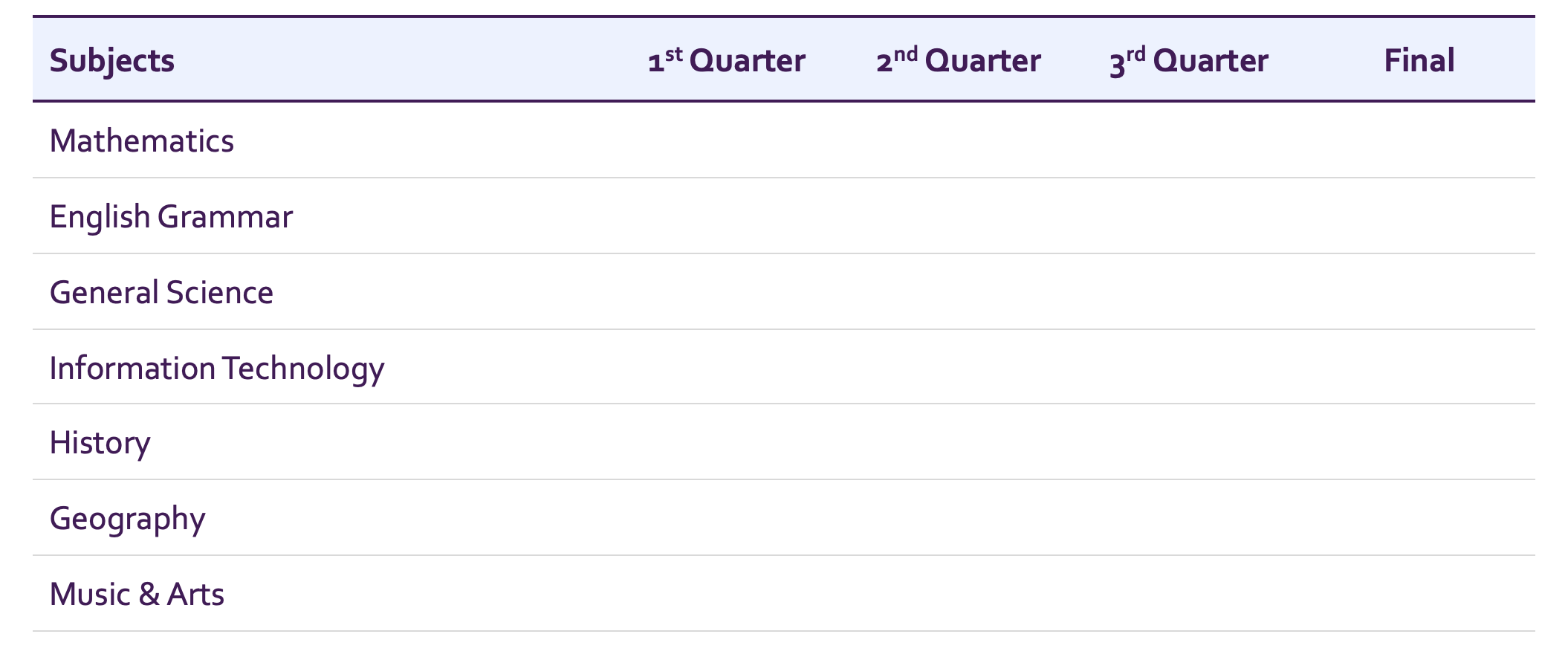Select History 1st Quarter grade cell
This screenshot has height=660, width=1568.
click(726, 442)
